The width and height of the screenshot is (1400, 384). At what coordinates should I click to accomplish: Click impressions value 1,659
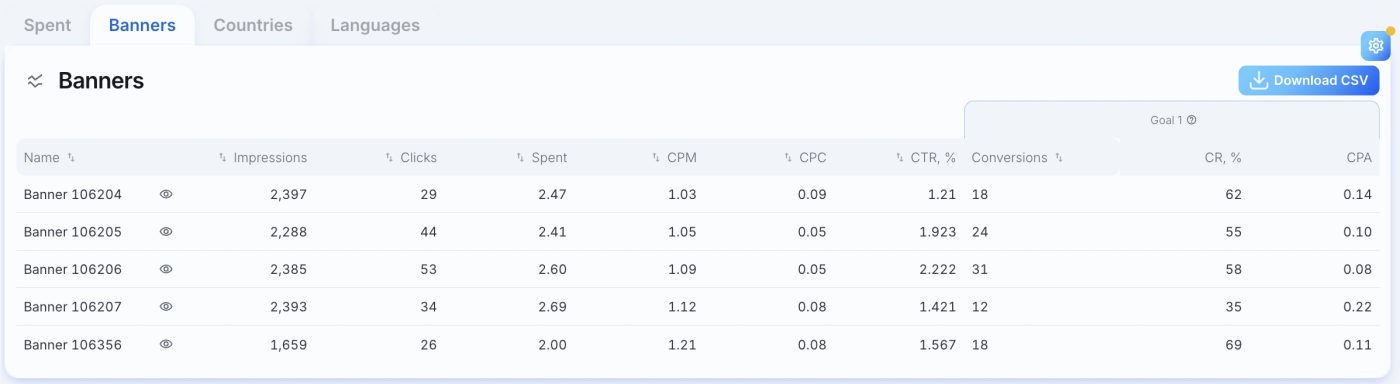288,344
